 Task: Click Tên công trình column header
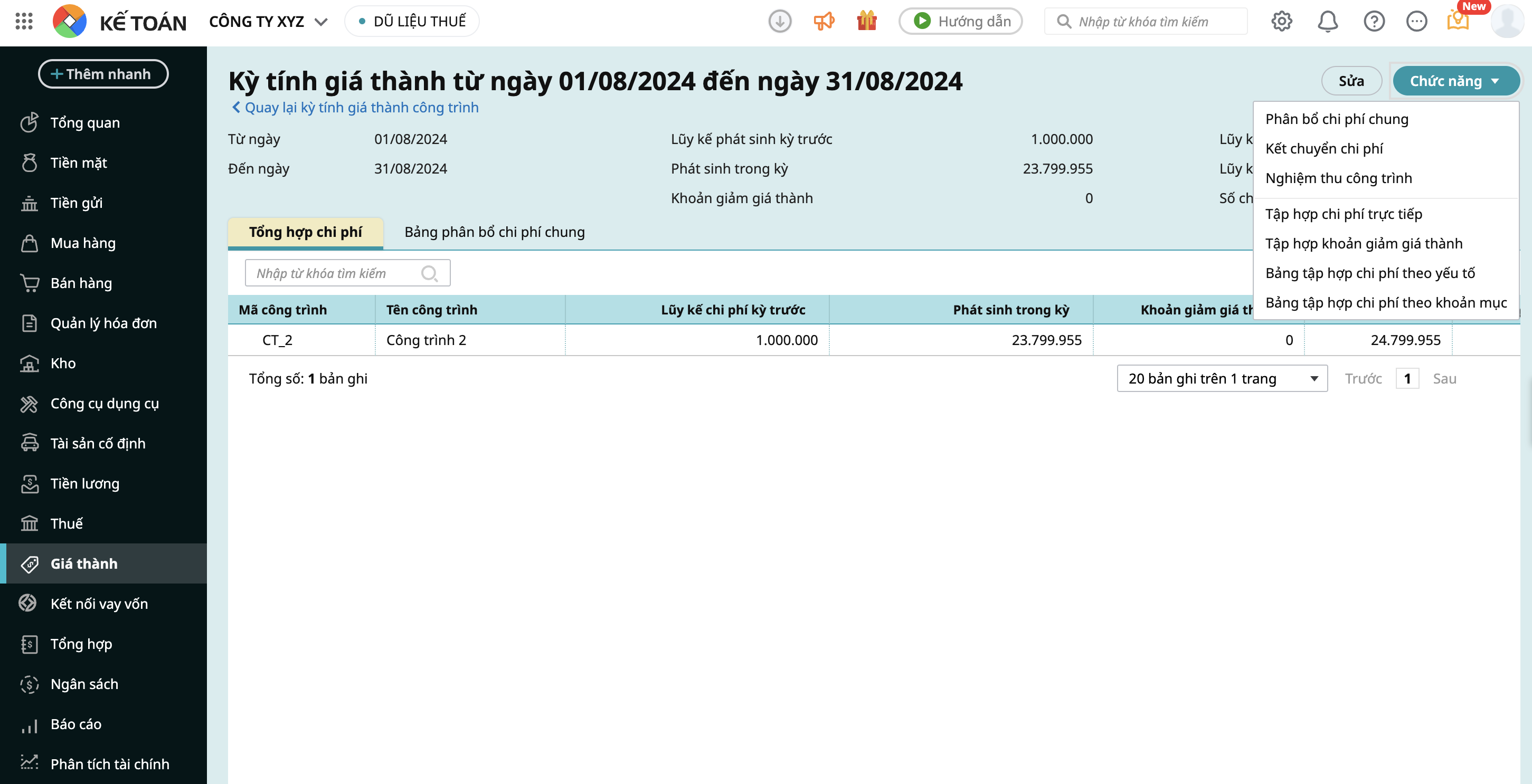(470, 310)
